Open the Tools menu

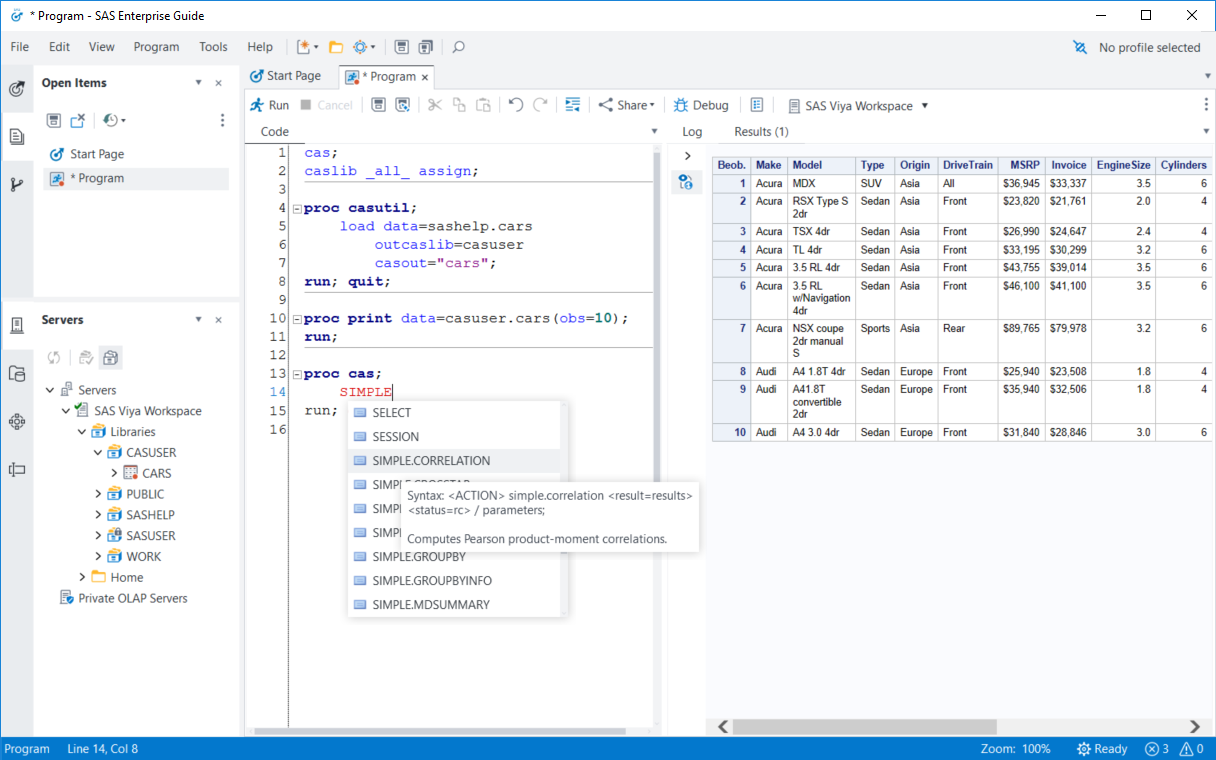213,47
